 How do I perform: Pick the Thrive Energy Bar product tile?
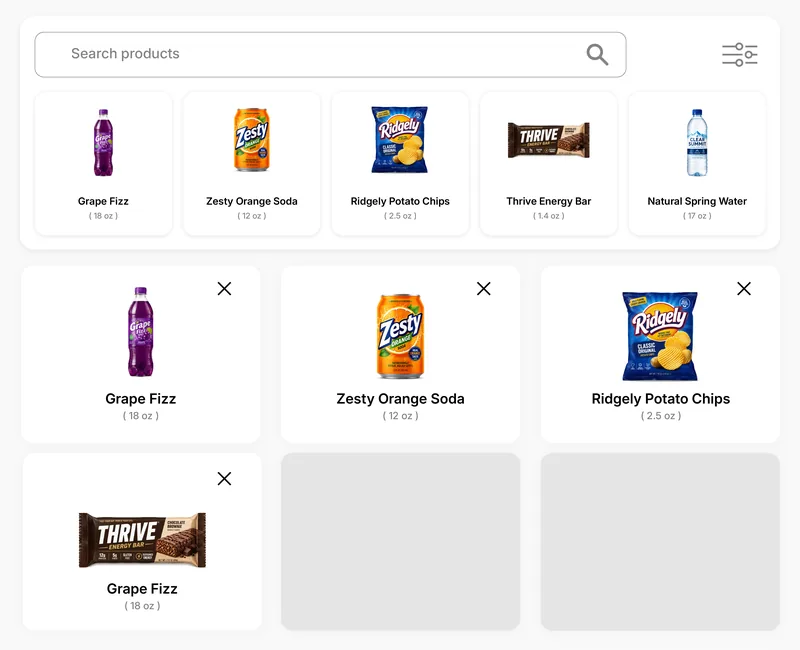[549, 164]
